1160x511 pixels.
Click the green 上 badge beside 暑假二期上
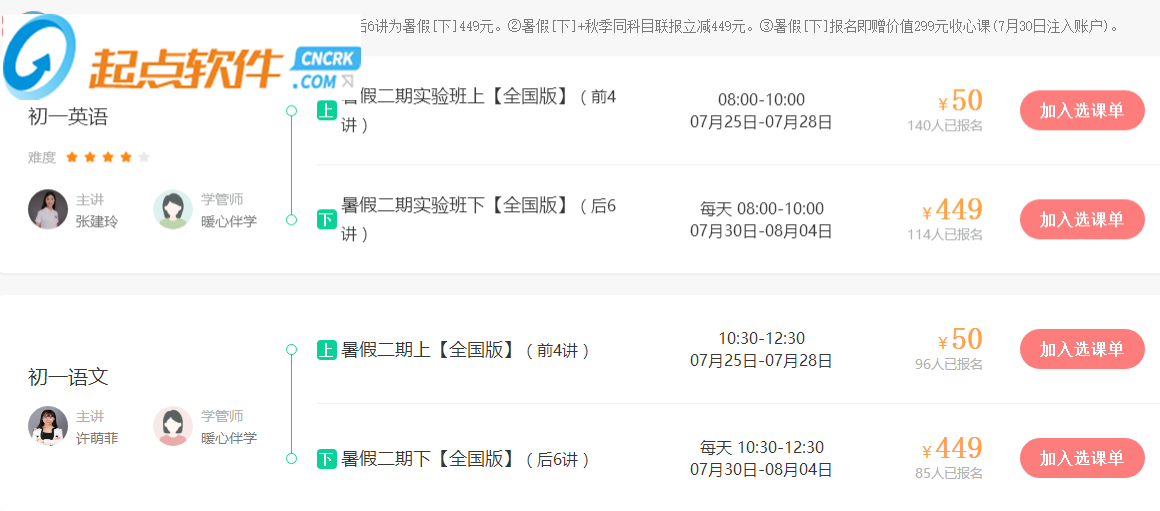[326, 350]
